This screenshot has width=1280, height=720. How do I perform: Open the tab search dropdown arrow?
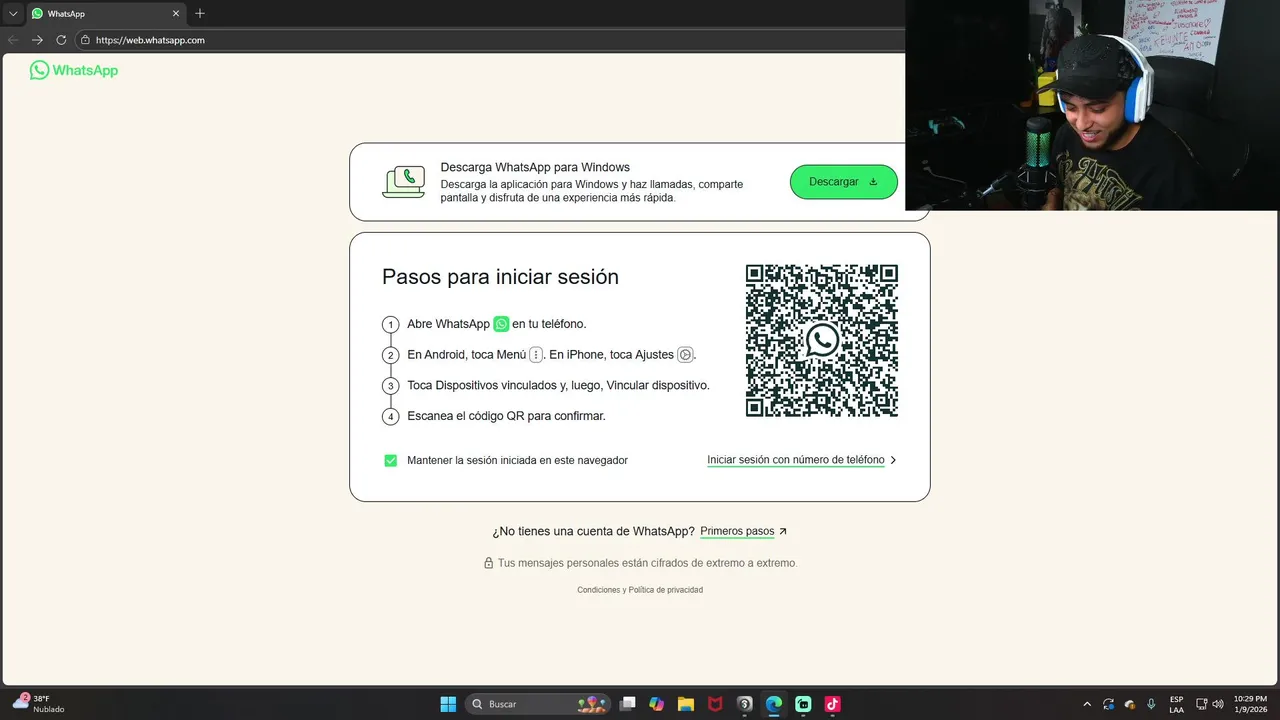pyautogui.click(x=13, y=14)
